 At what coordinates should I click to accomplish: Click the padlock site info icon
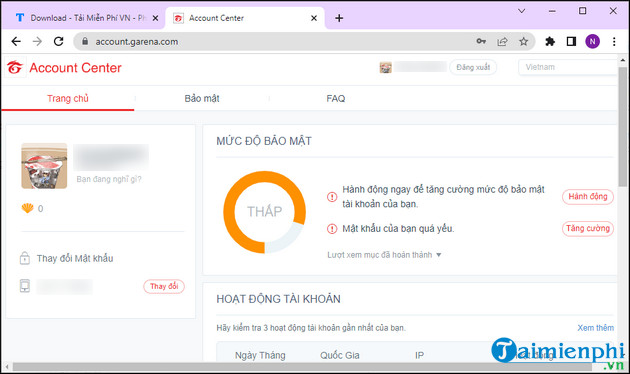tap(85, 41)
